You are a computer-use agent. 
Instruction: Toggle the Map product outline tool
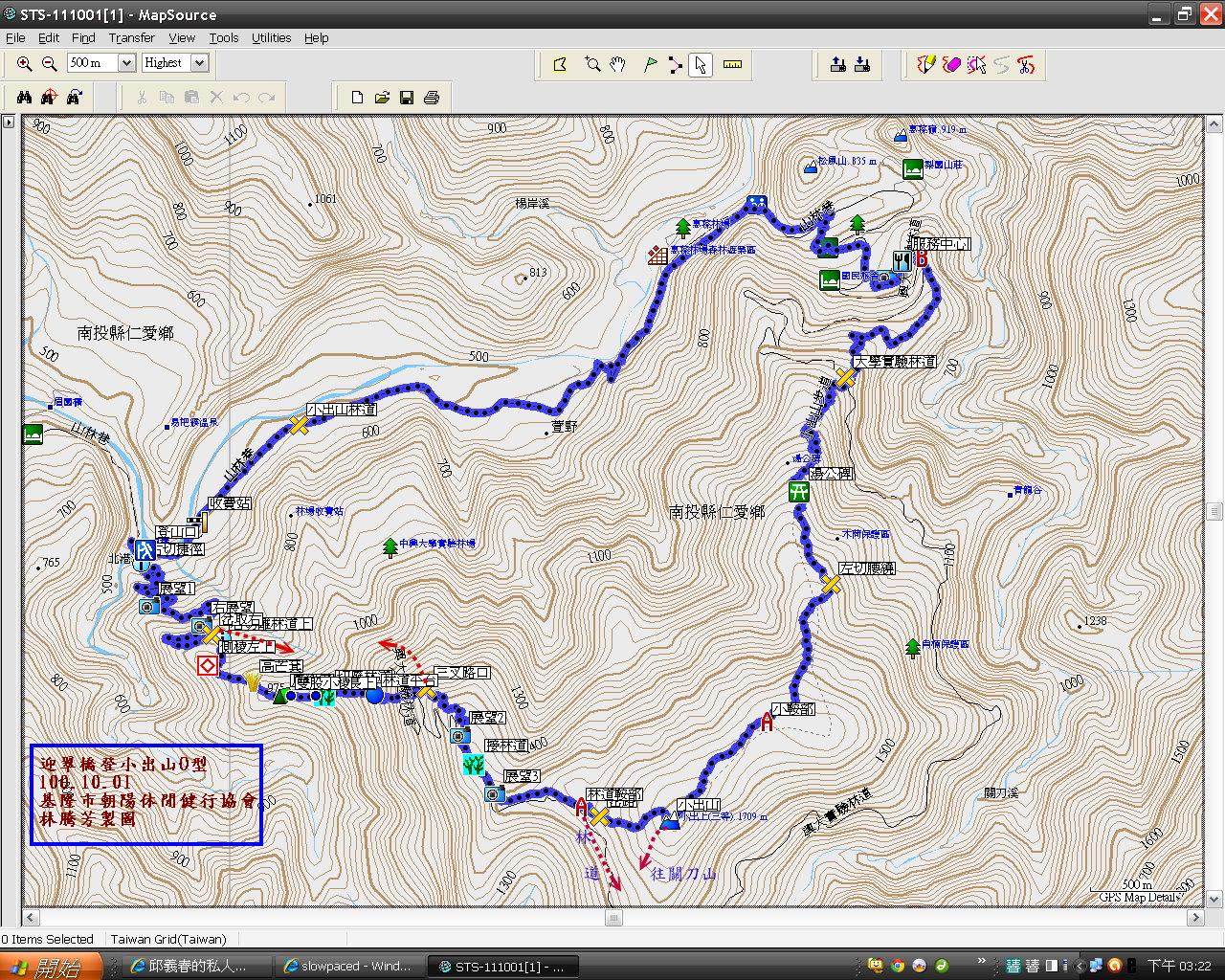[x=560, y=65]
